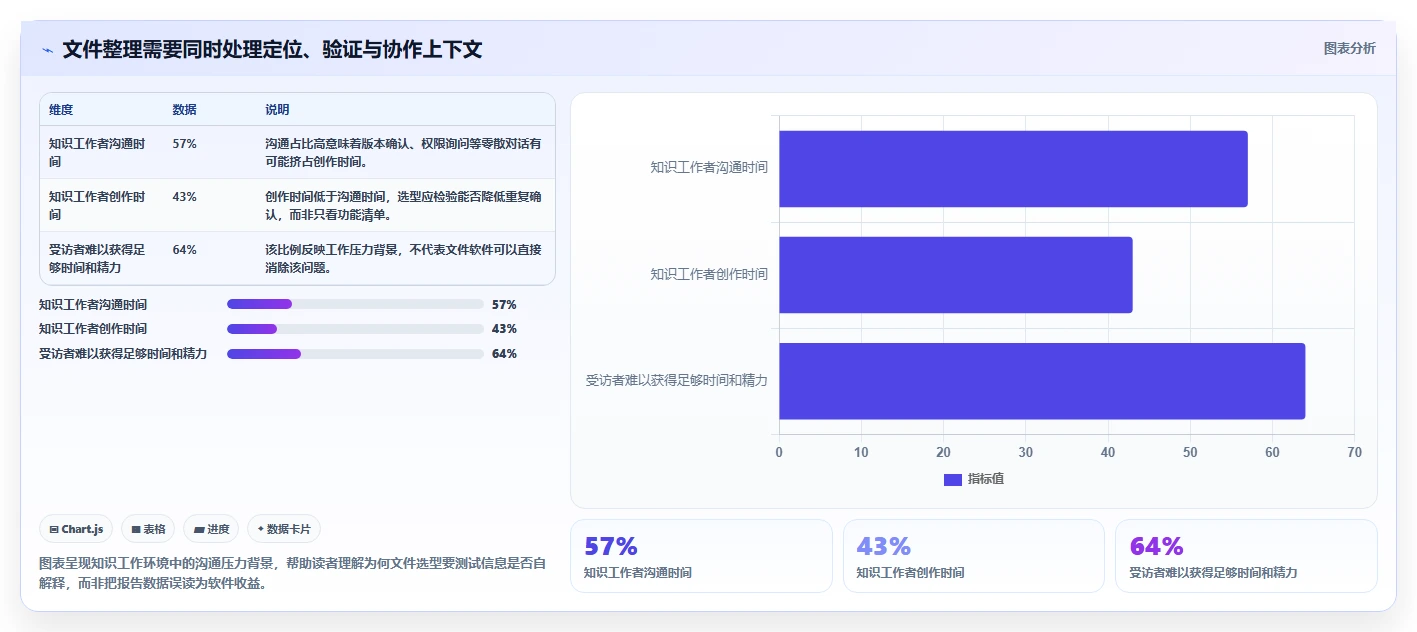Image resolution: width=1417 pixels, height=632 pixels.
Task: Click the x-axis tick label 10
Action: [861, 452]
